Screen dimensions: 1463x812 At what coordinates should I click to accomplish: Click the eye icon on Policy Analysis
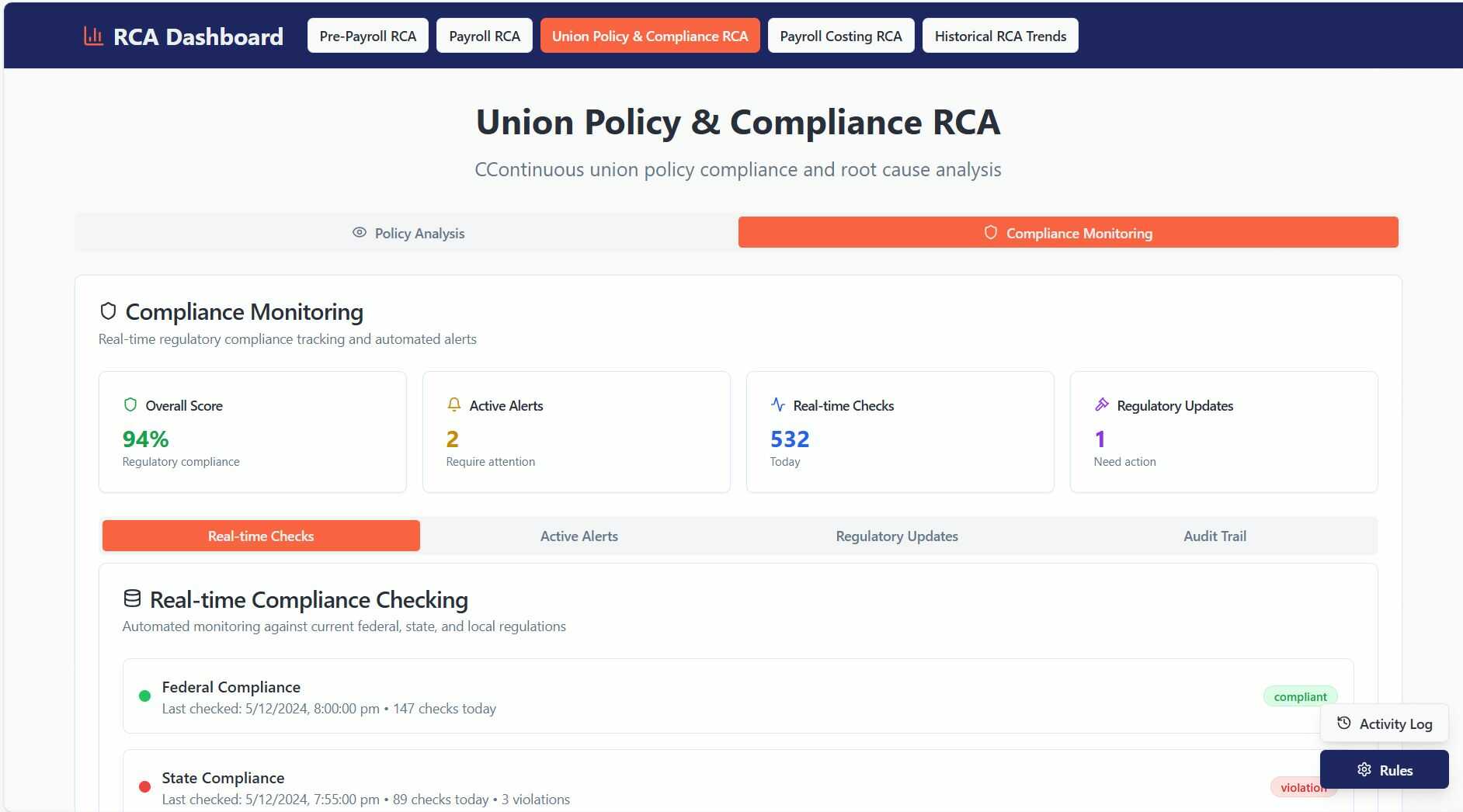coord(359,232)
